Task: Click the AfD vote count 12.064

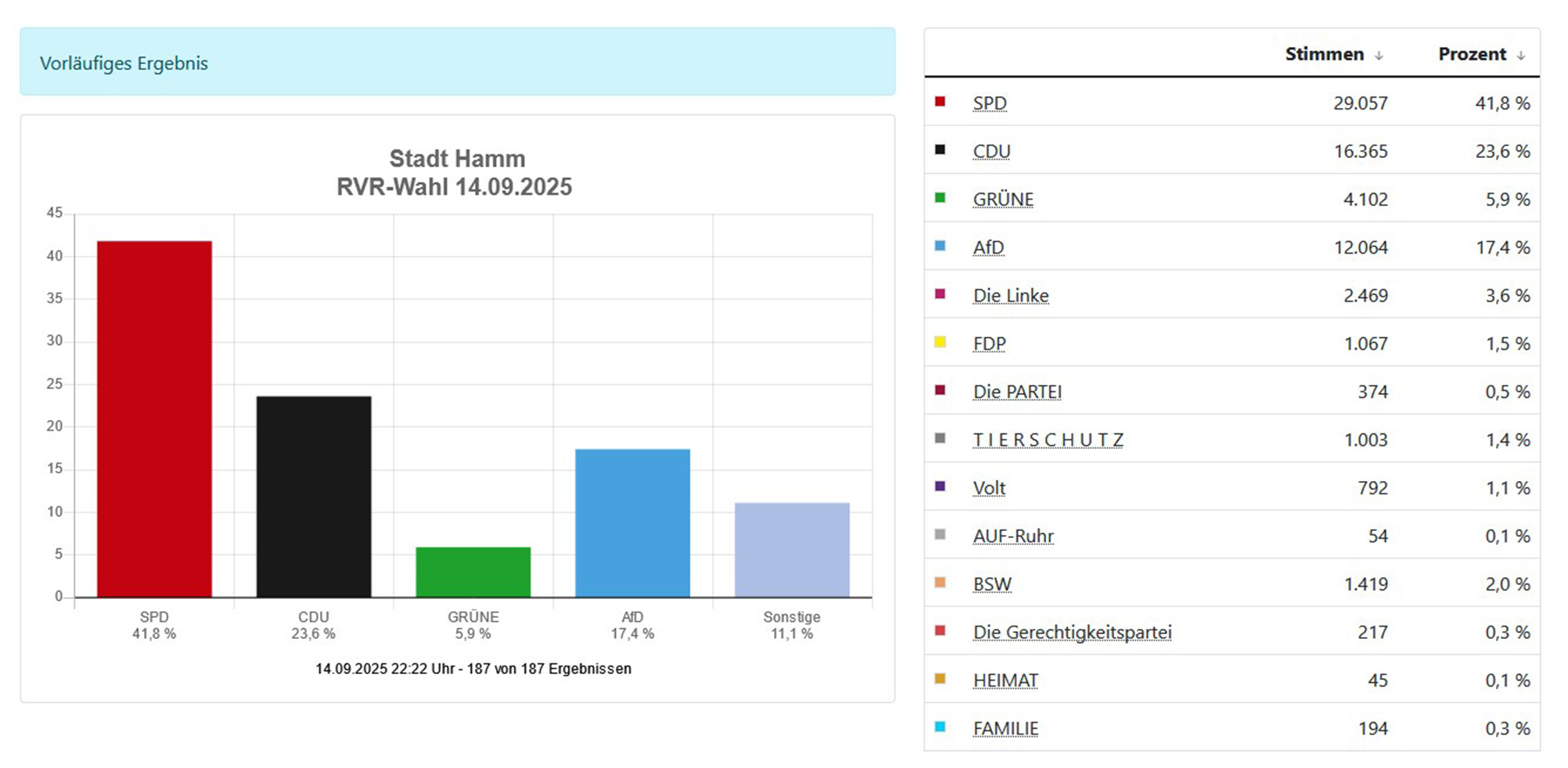Action: coord(1361,247)
